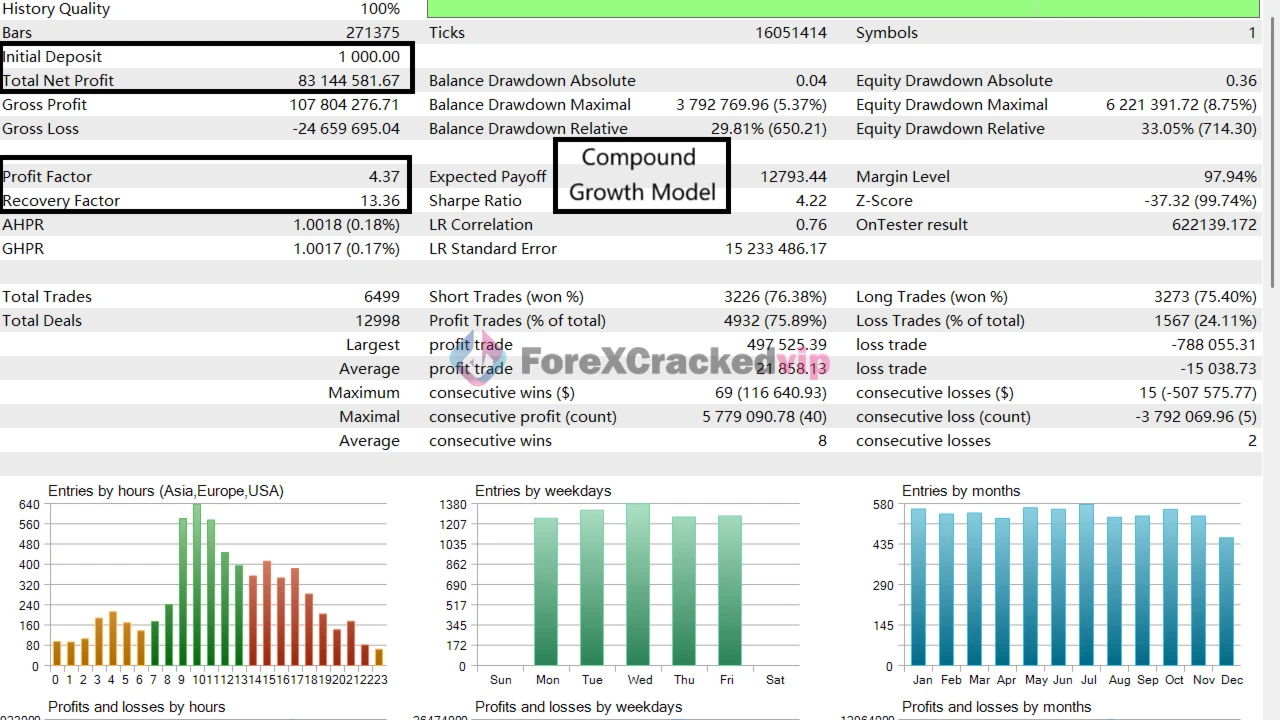Click the Recovery Factor value 13.36
The height and width of the screenshot is (720, 1280).
click(380, 201)
